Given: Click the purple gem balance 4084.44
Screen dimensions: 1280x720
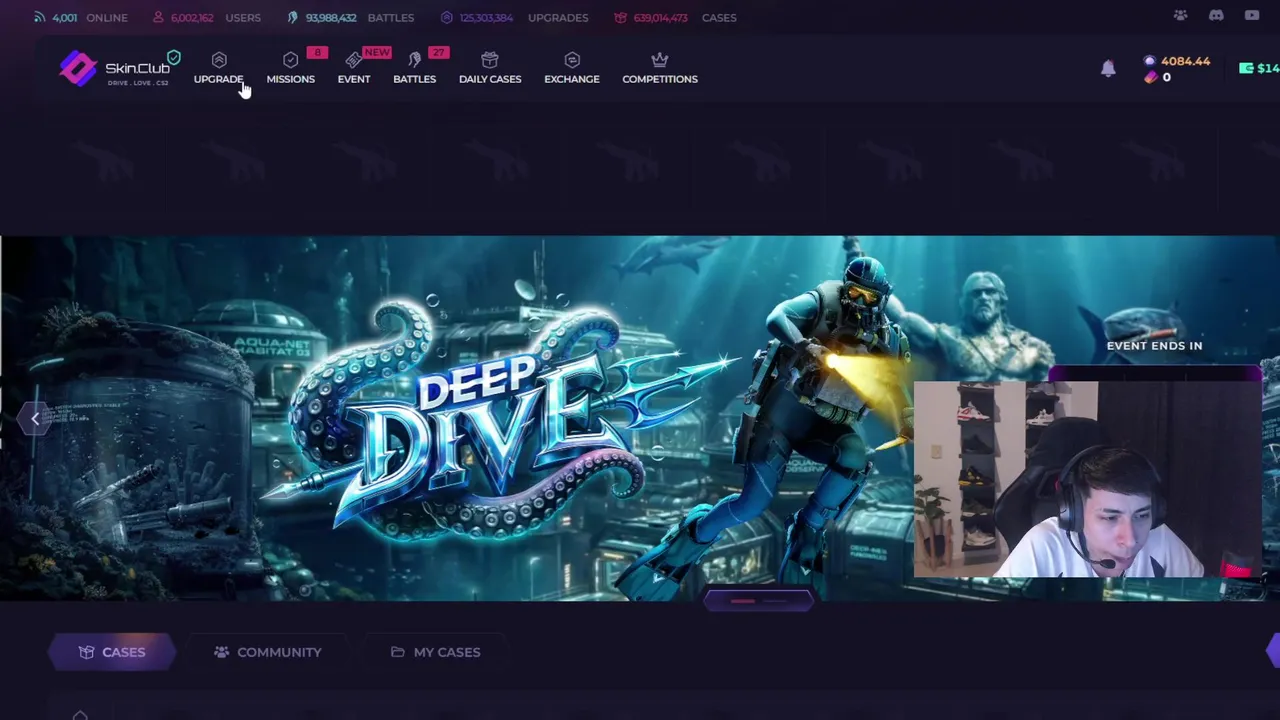Looking at the screenshot, I should click(1177, 61).
